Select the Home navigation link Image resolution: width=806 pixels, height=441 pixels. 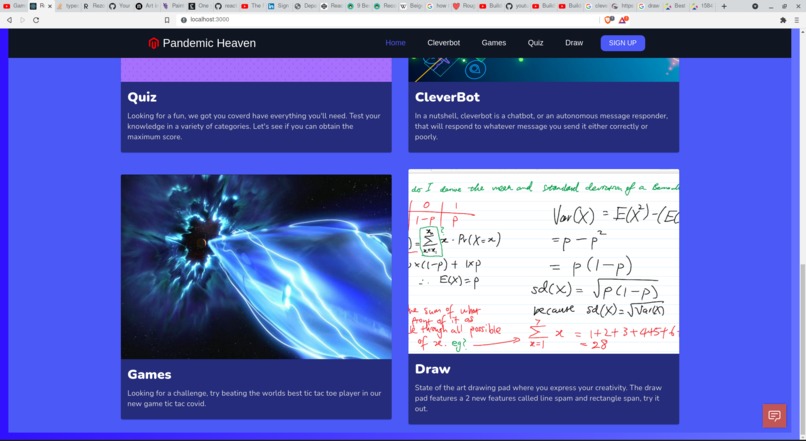coord(395,43)
